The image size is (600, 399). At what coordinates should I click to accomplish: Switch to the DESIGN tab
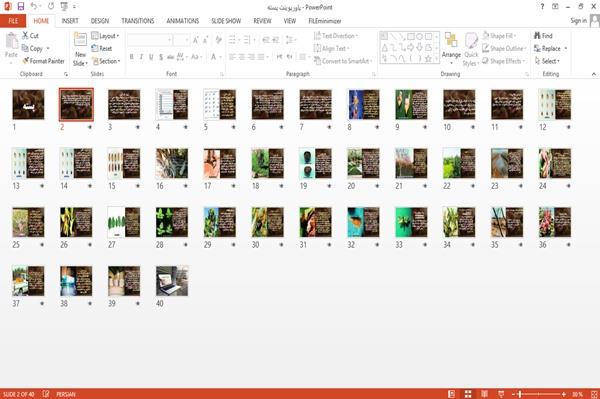(99, 21)
